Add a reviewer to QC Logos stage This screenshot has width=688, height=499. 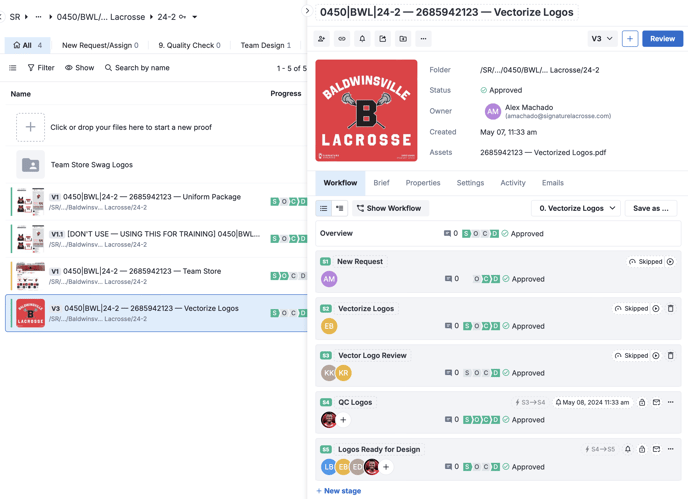[x=343, y=420]
